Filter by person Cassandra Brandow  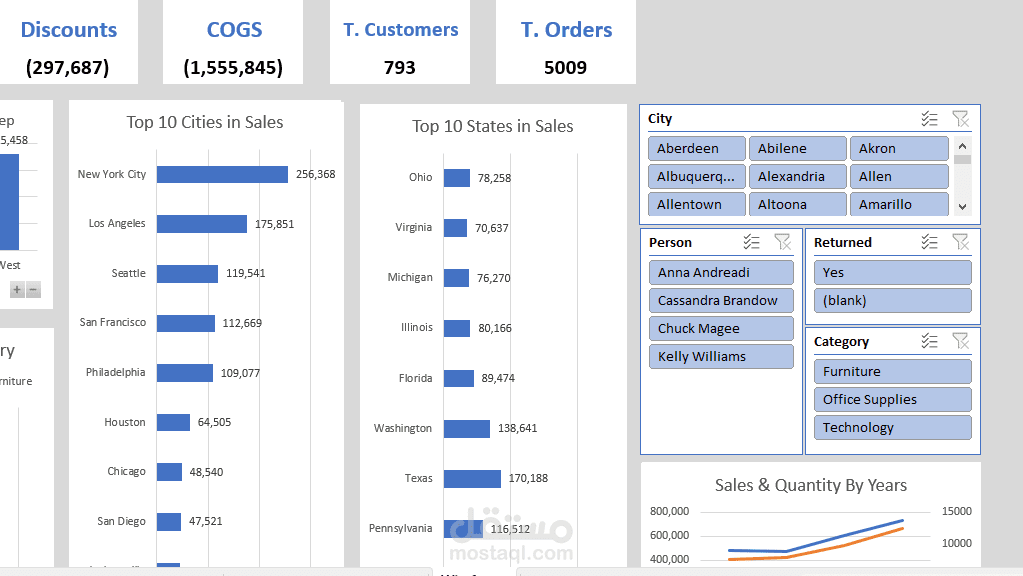pyautogui.click(x=721, y=301)
